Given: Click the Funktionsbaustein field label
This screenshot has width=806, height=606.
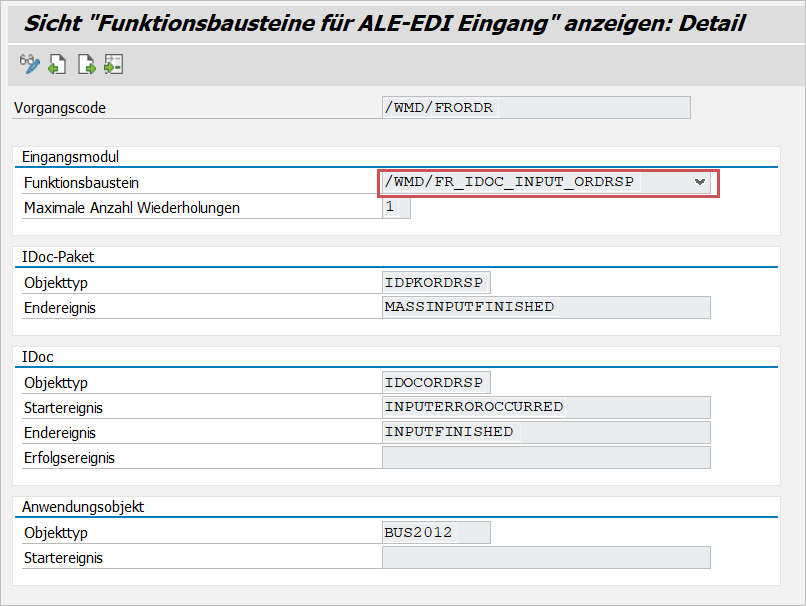Looking at the screenshot, I should coord(81,183).
